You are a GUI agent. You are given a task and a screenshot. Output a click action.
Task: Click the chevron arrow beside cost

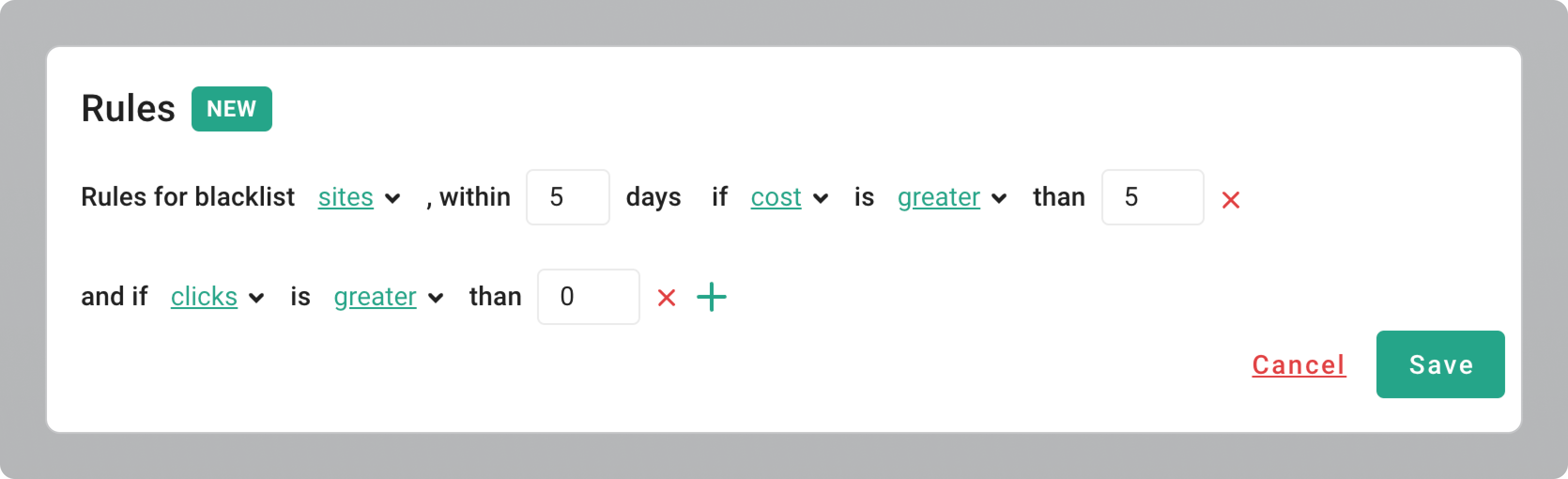821,199
